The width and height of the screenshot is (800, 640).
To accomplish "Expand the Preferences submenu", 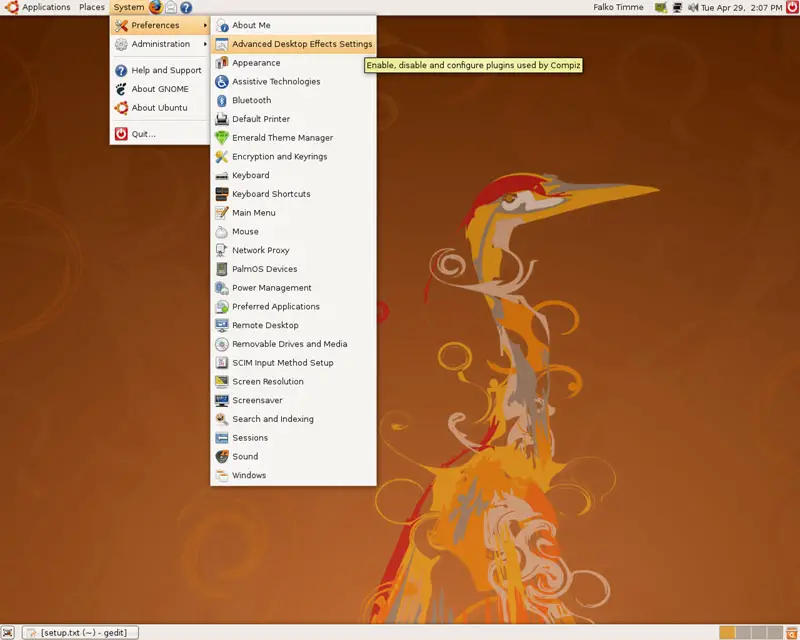I will [x=160, y=25].
